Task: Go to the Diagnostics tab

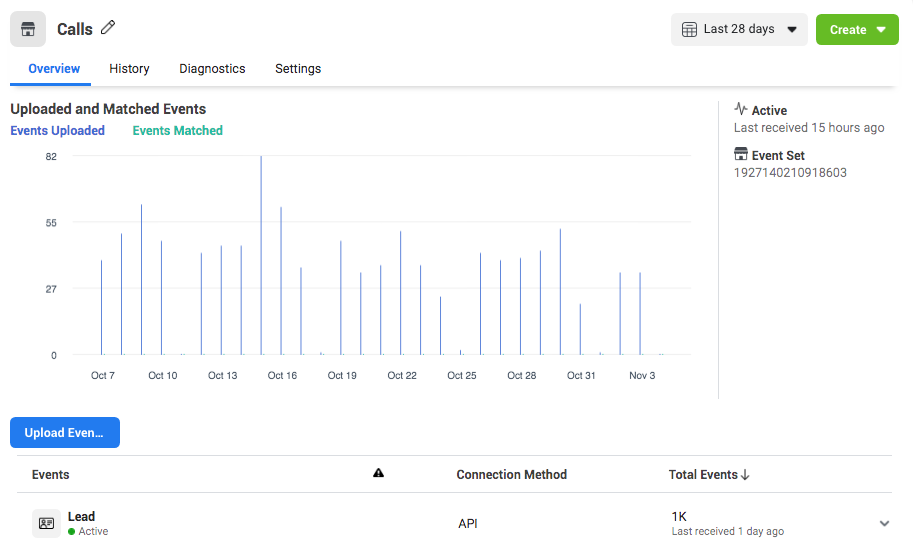Action: 212,69
